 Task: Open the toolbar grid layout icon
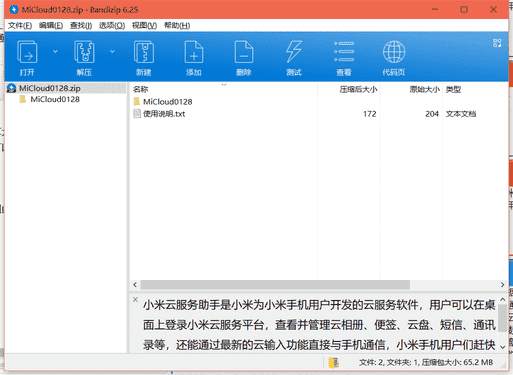(x=497, y=43)
